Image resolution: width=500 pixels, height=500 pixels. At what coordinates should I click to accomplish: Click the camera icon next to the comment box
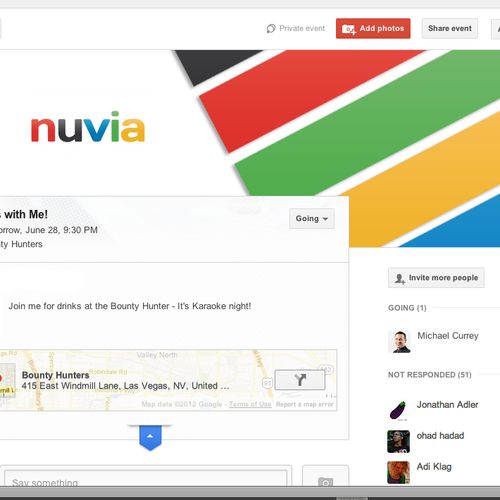325,482
